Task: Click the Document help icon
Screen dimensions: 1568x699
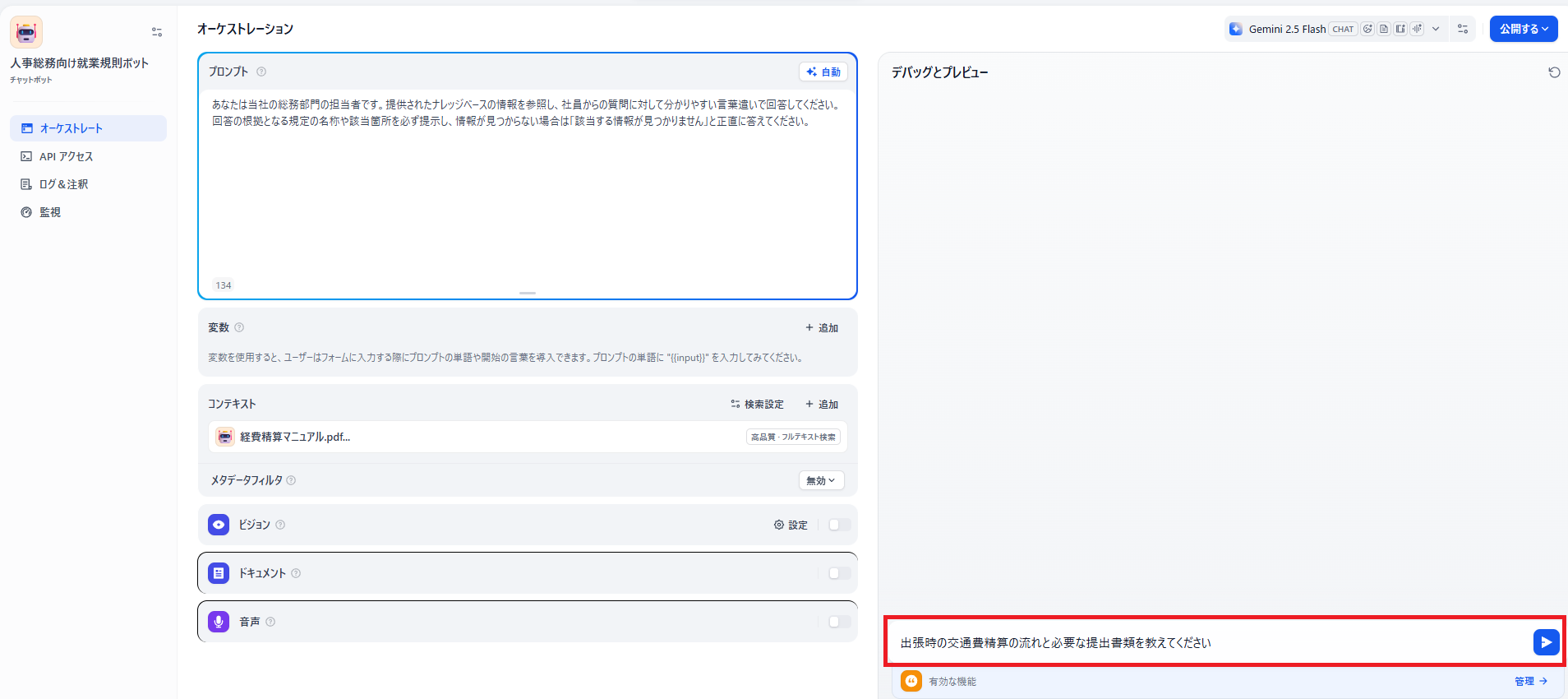Action: pyautogui.click(x=296, y=573)
